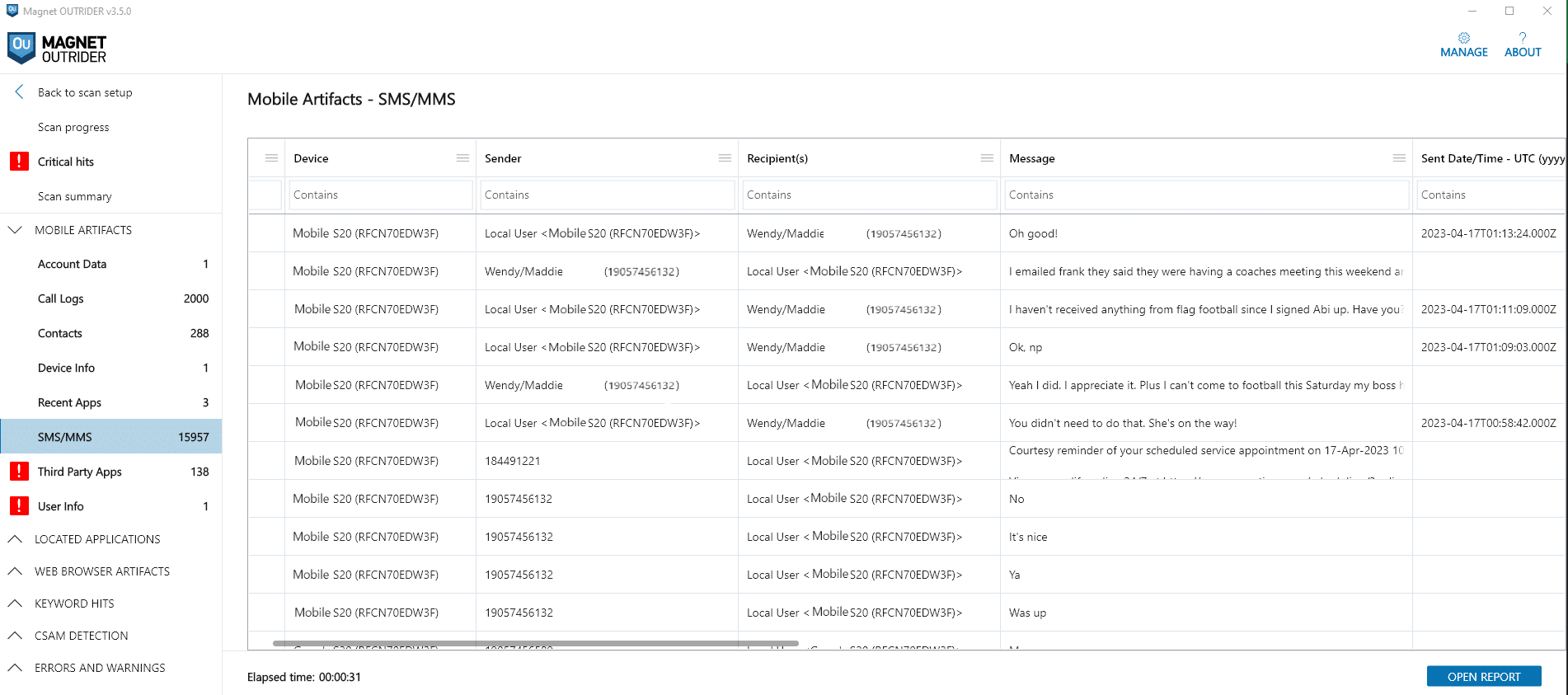Select the 'I haven't received anything' message
This screenshot has width=1568, height=695.
[1206, 309]
